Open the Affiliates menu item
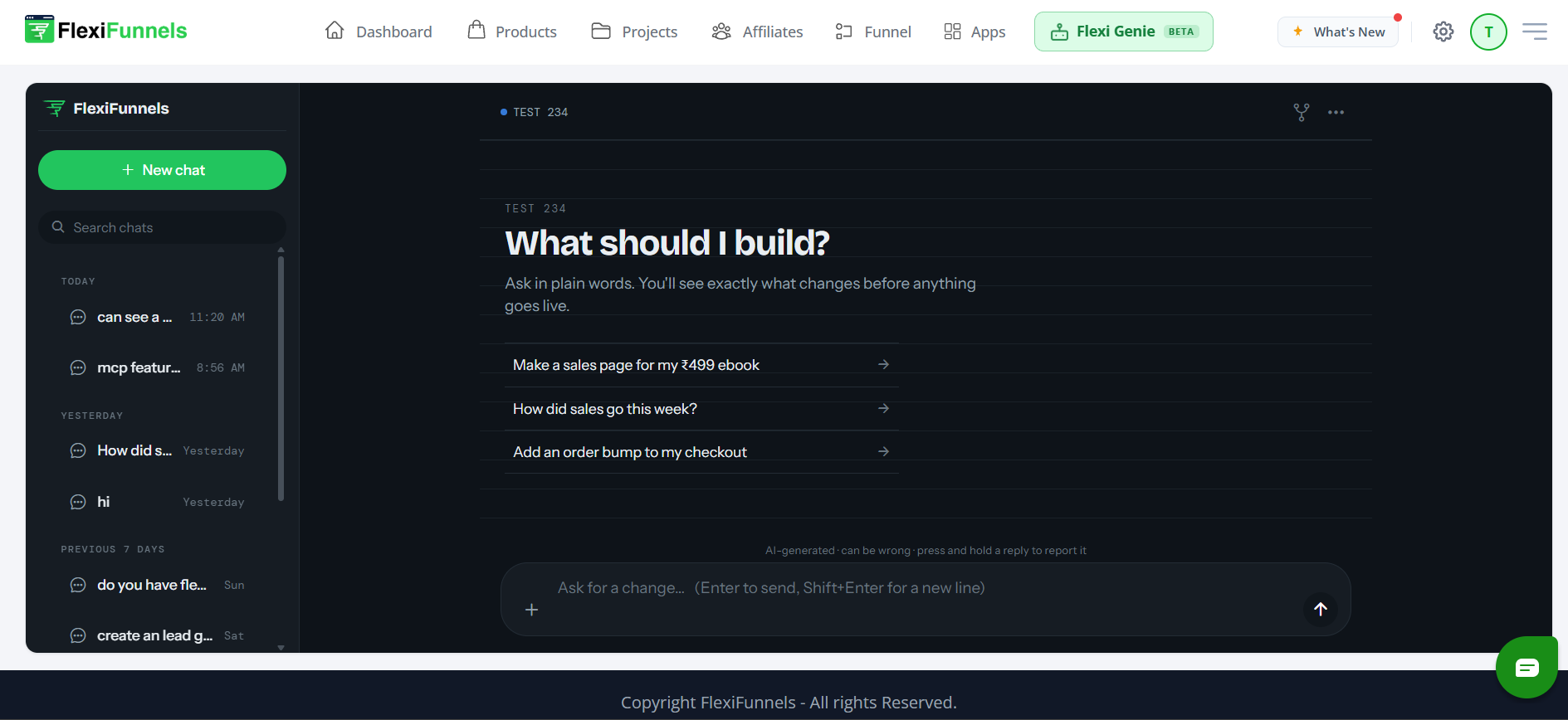Screen dimensions: 1568x720 757,32
